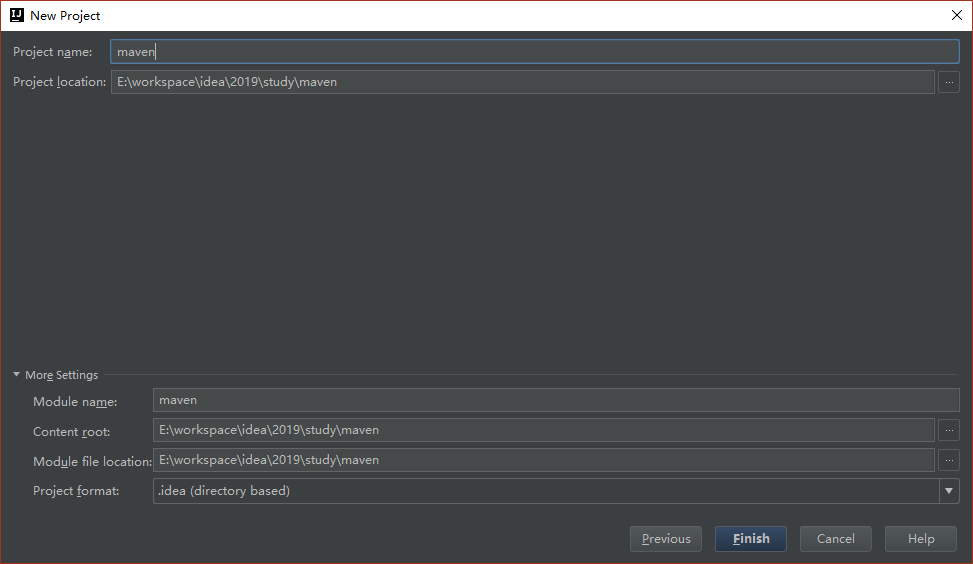Browse for Content root folder

[949, 430]
